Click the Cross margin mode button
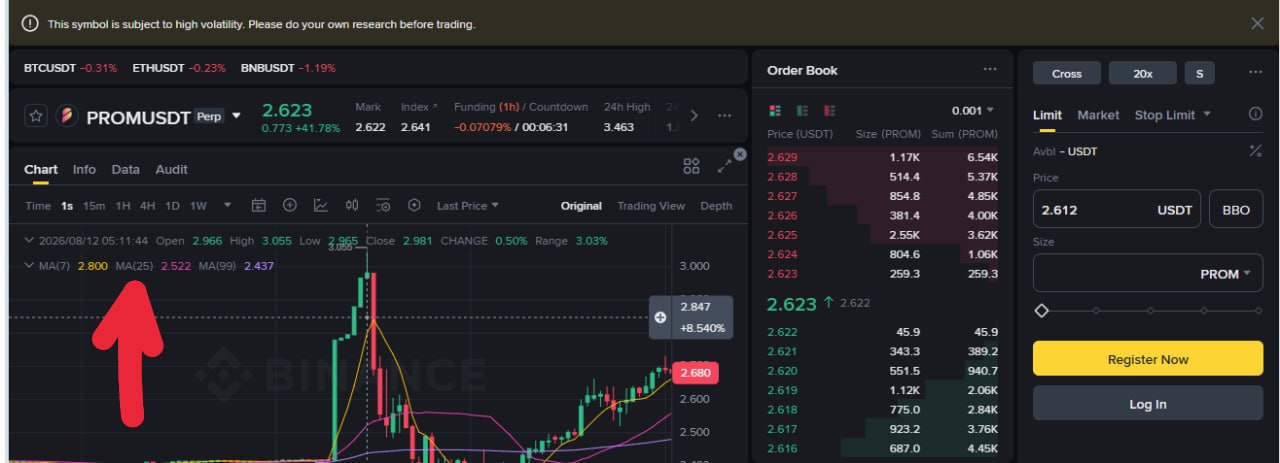 coord(1067,73)
